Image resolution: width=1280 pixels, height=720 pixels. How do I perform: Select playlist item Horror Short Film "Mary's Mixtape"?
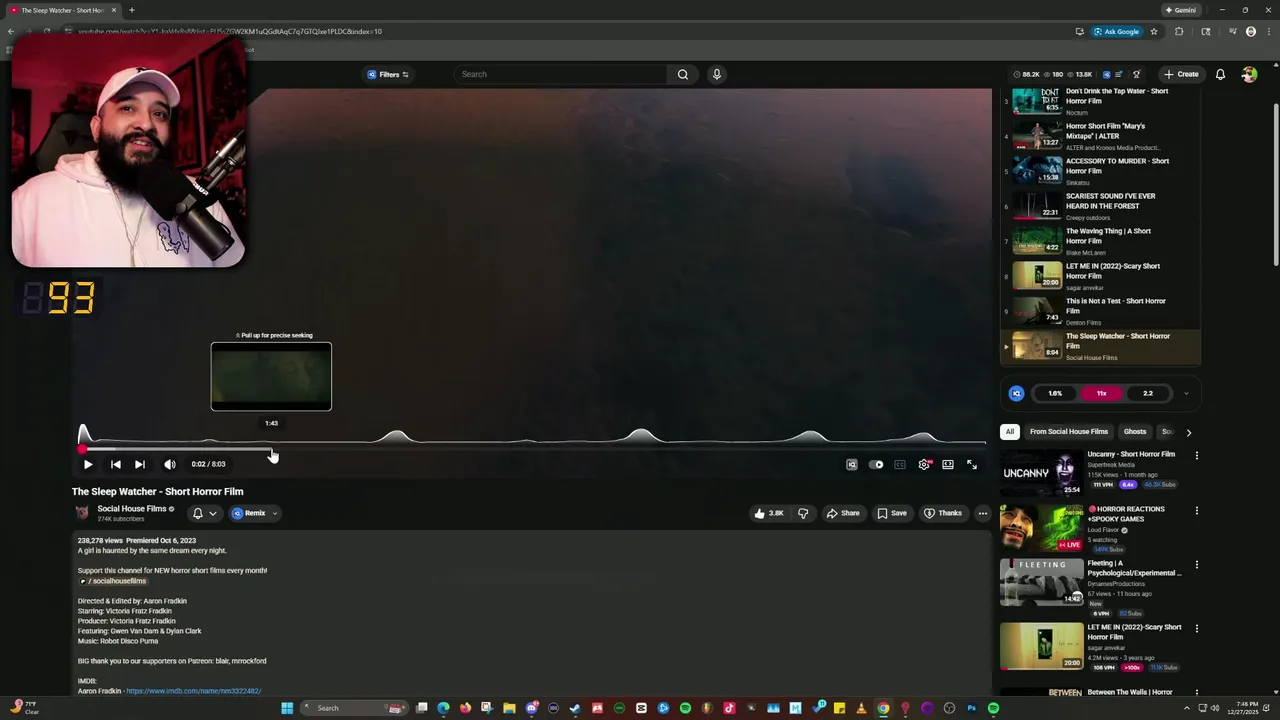click(1100, 136)
